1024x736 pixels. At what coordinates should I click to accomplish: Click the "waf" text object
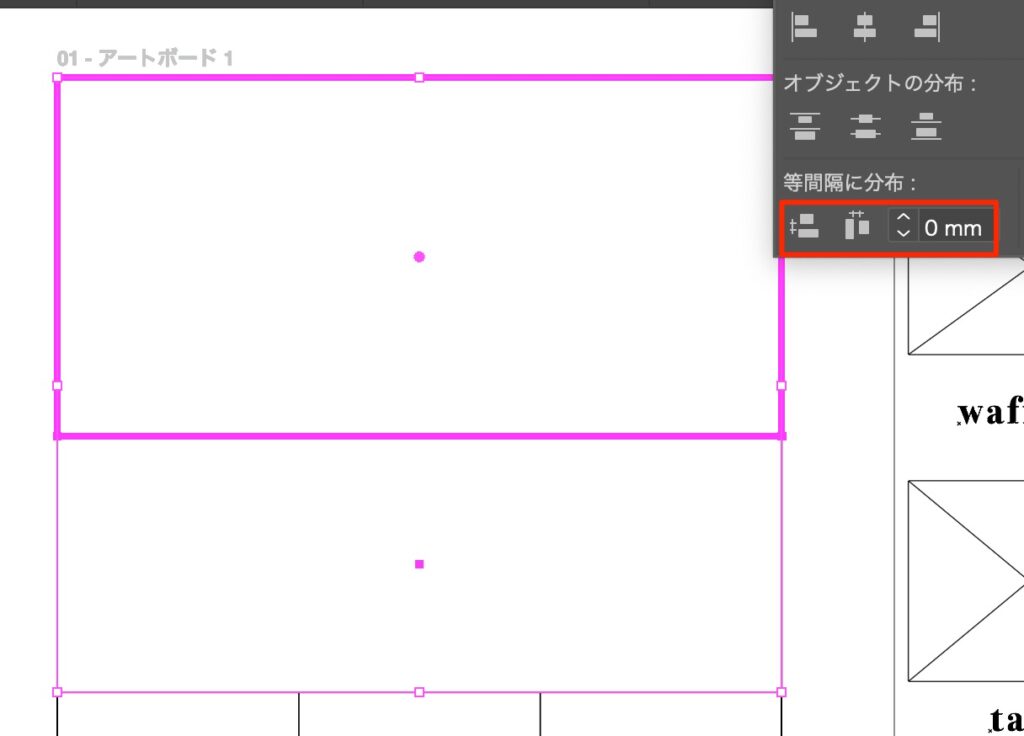[x=992, y=412]
